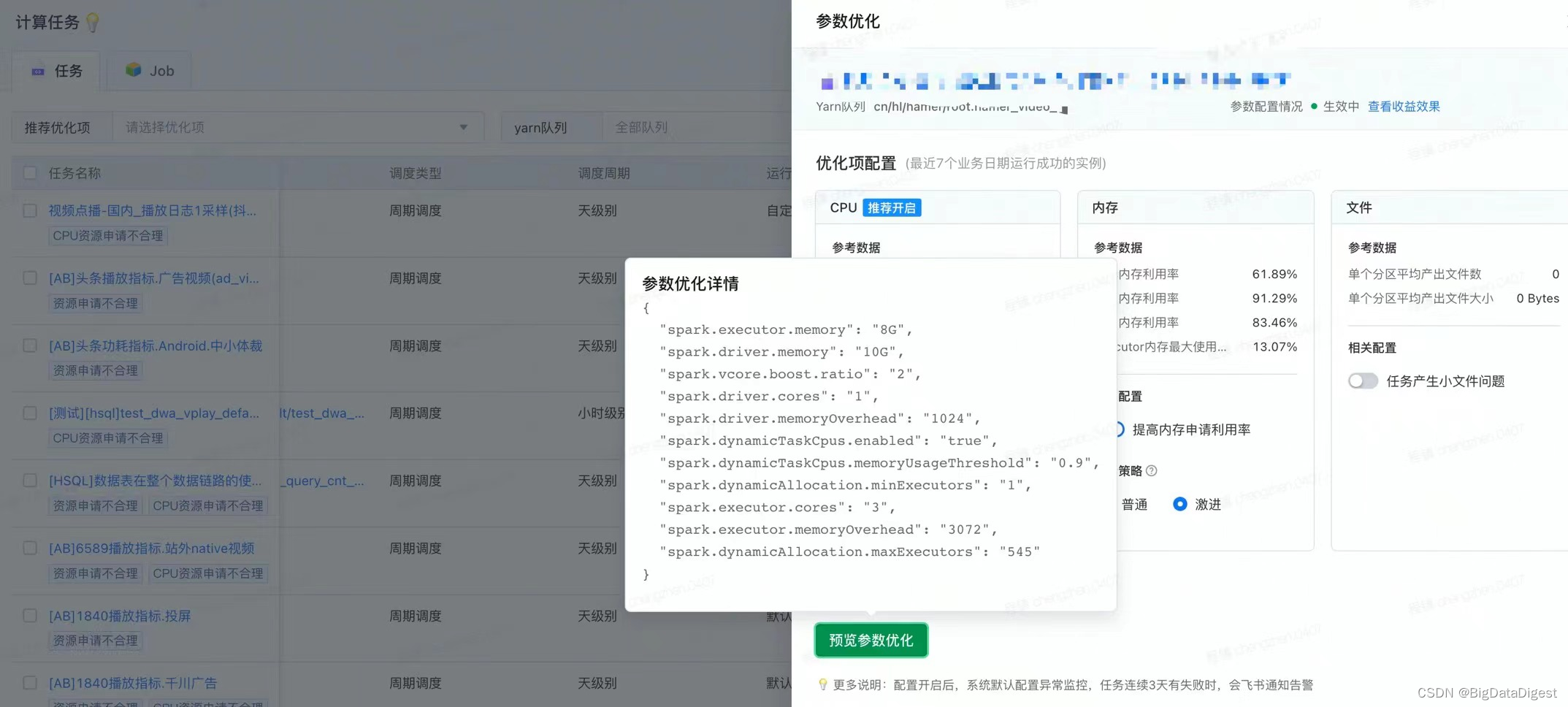Open task [AB]头条播放指标.广告视频
The width and height of the screenshot is (1568, 707).
click(154, 278)
